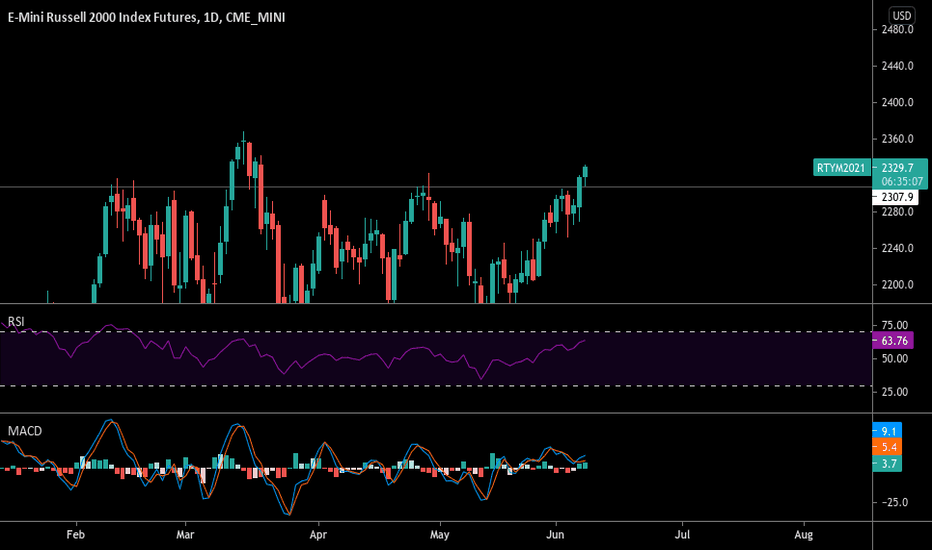Click the 2400.0 price axis label
Viewport: 932px width, 550px height.
pyautogui.click(x=897, y=102)
